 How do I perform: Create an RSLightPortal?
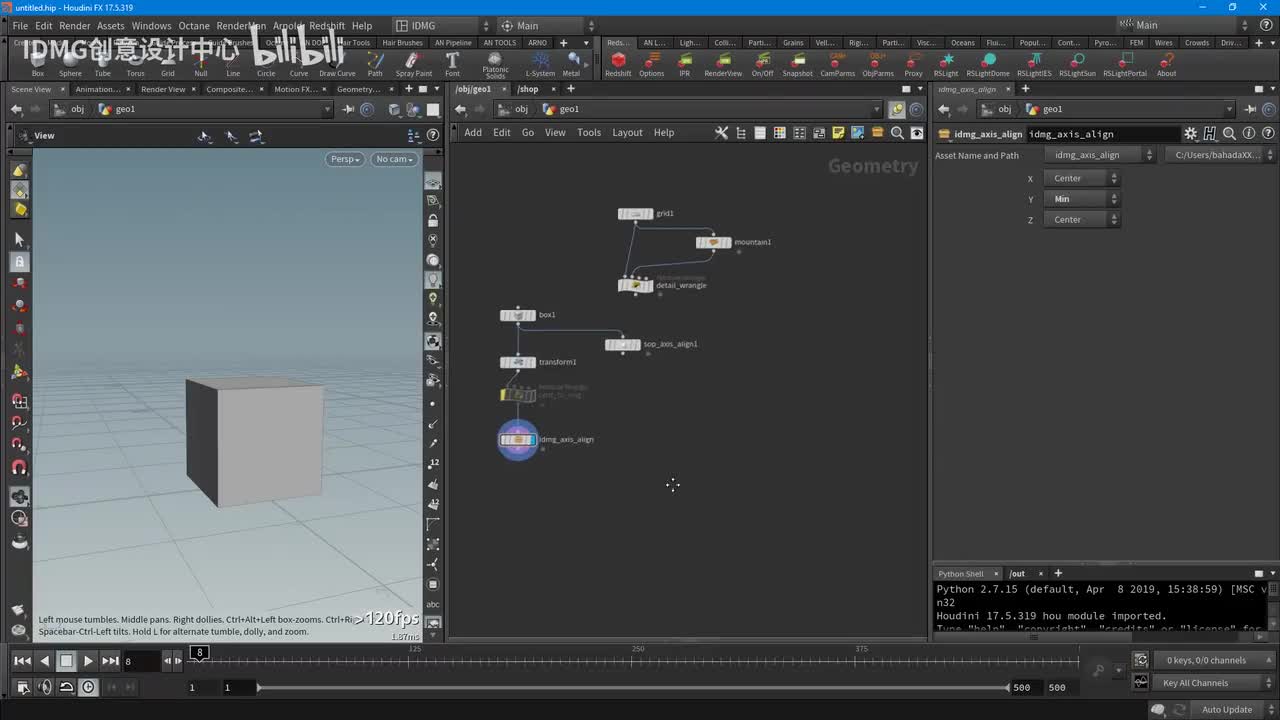point(1125,65)
